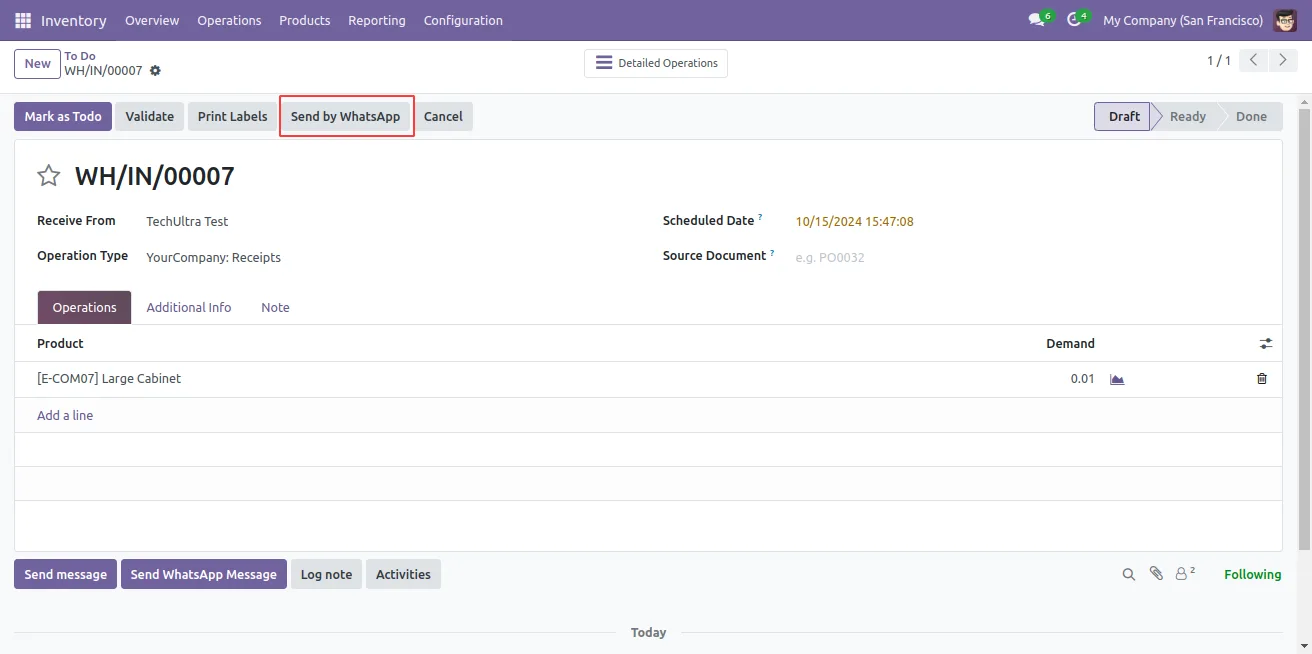Image resolution: width=1312 pixels, height=654 pixels.
Task: Toggle the Following status button
Action: click(1252, 574)
